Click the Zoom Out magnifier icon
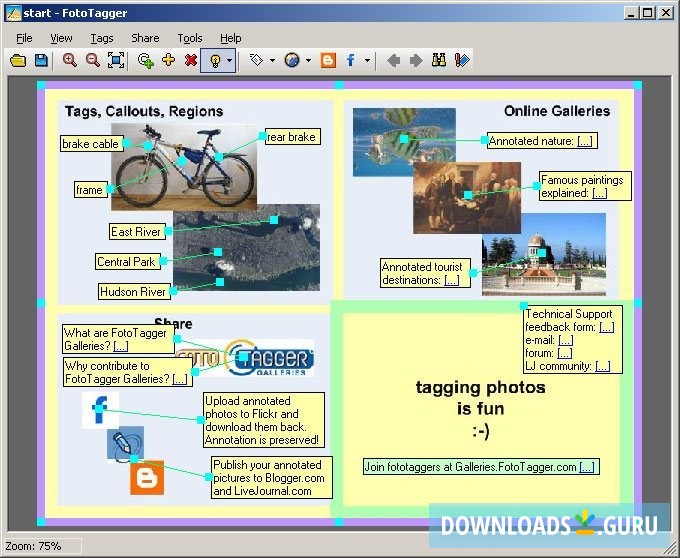680x558 pixels. [93, 60]
